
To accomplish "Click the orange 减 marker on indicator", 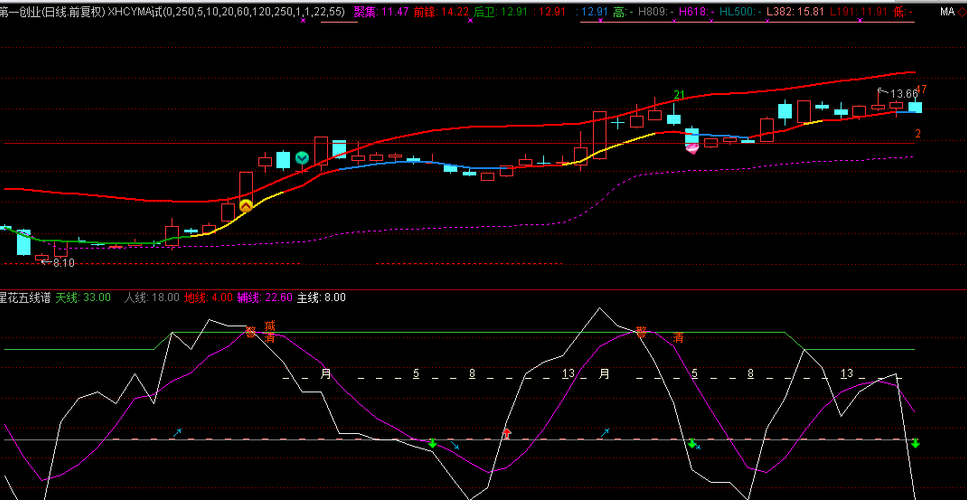I will [270, 325].
